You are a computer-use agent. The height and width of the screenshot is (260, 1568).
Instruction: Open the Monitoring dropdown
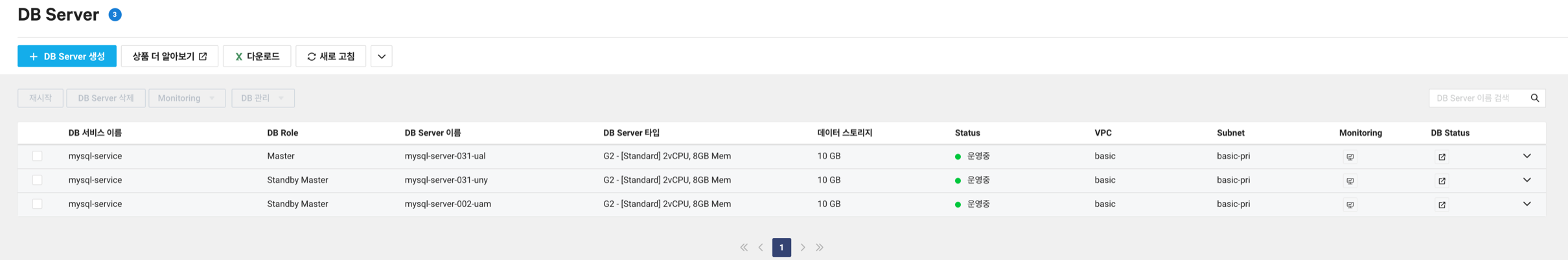pyautogui.click(x=187, y=98)
